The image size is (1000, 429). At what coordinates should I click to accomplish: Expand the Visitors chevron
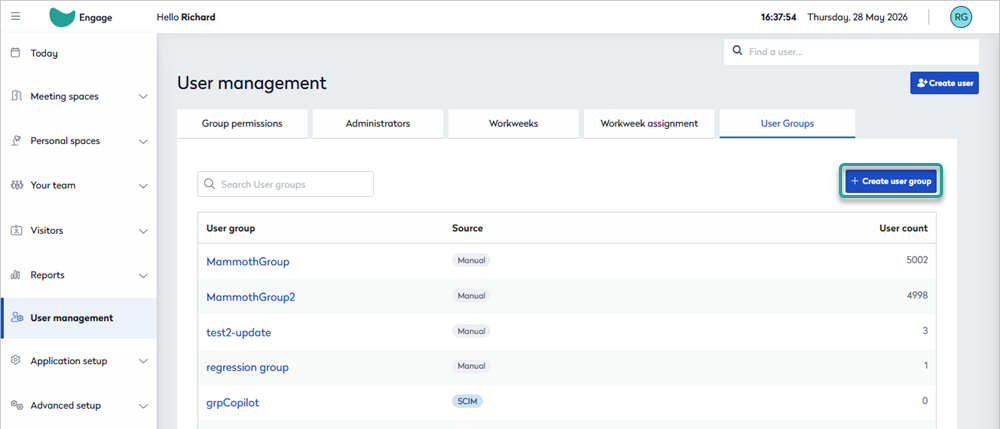tap(143, 231)
